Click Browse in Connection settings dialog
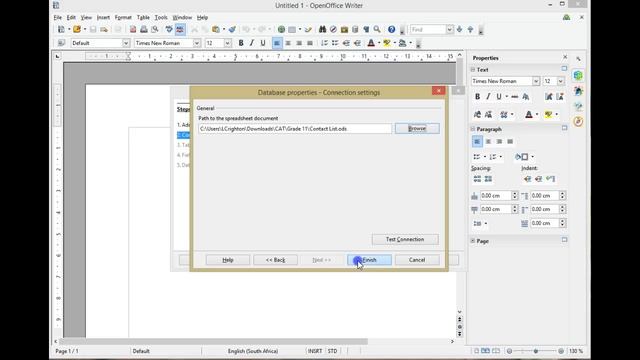640x360 pixels. click(x=417, y=129)
